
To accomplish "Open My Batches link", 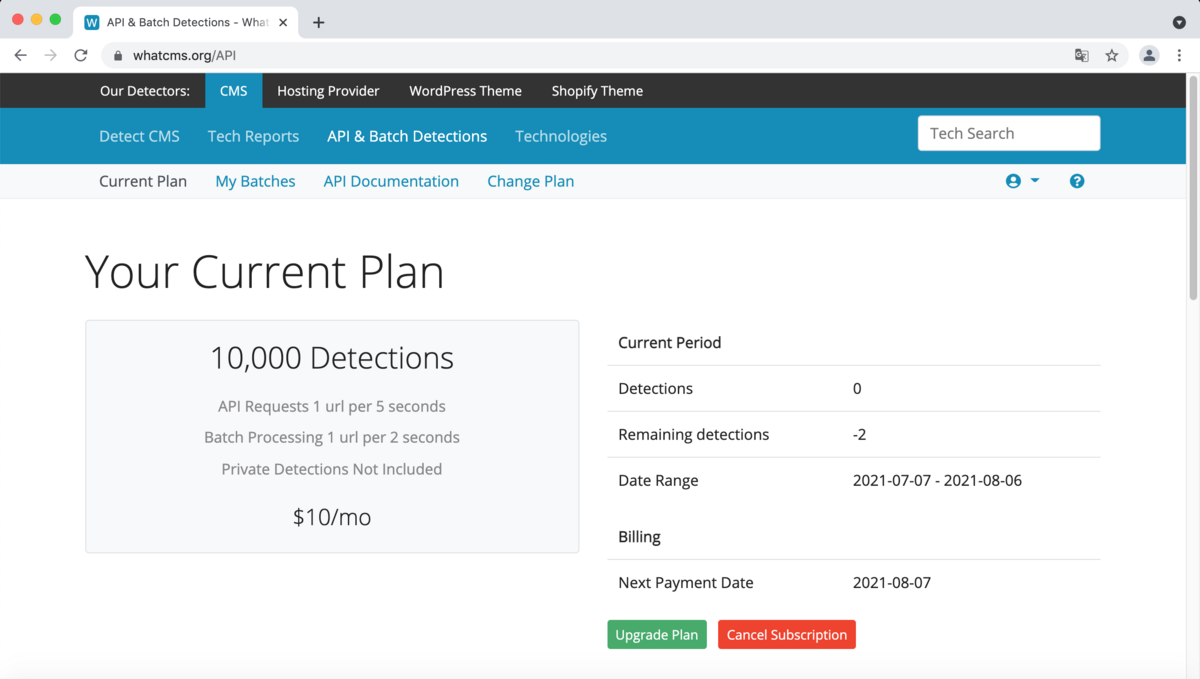I will [x=255, y=181].
